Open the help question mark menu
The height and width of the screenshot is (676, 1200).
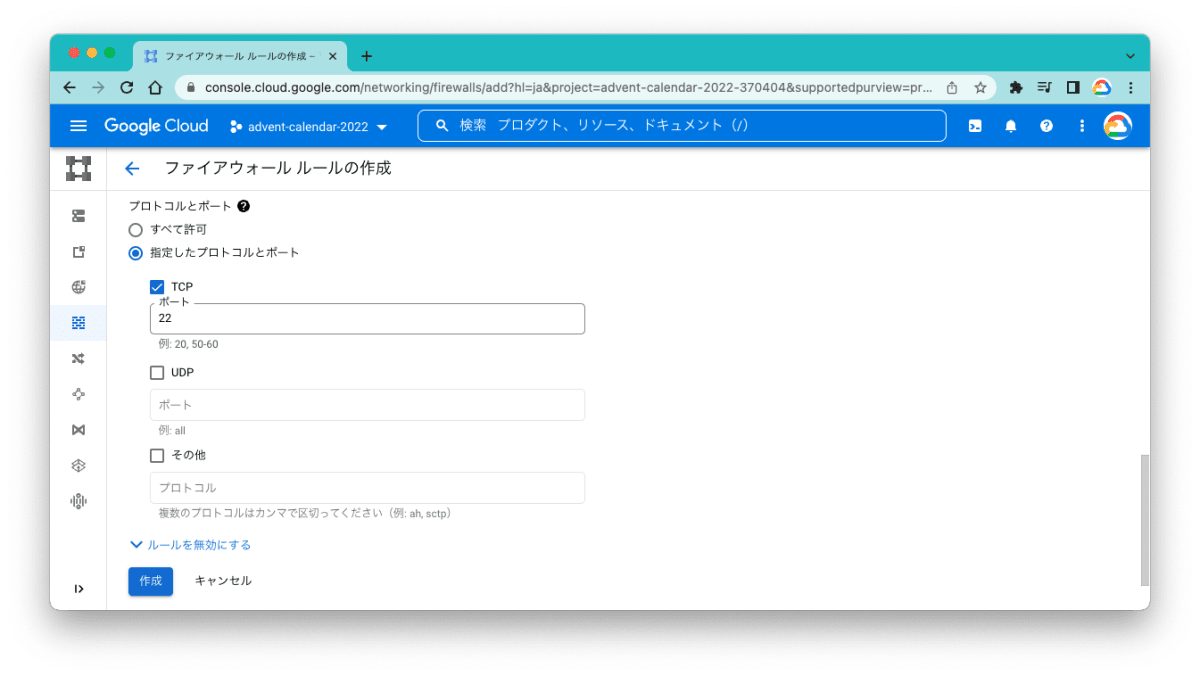pyautogui.click(x=1046, y=126)
